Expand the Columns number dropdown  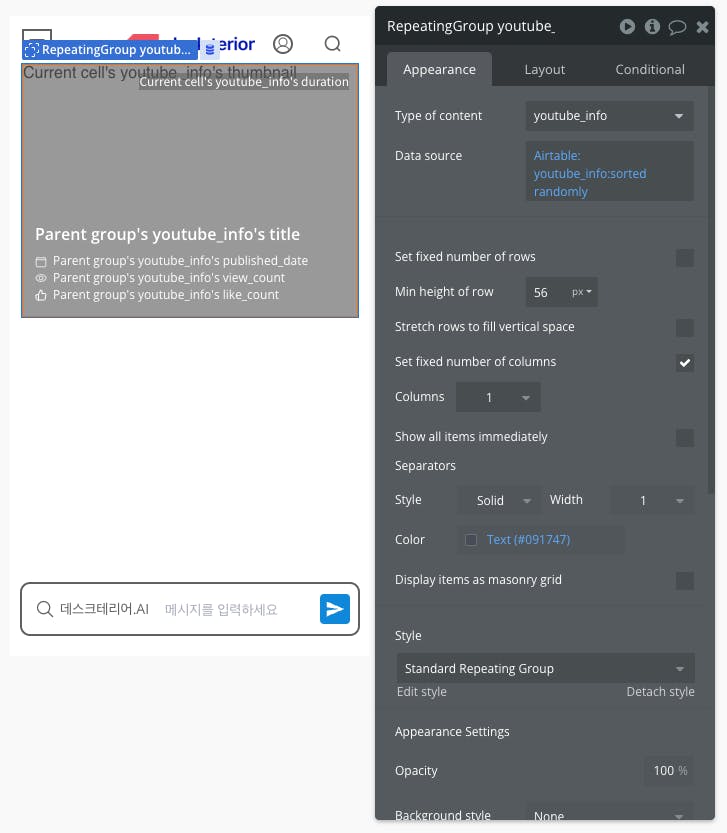click(498, 397)
